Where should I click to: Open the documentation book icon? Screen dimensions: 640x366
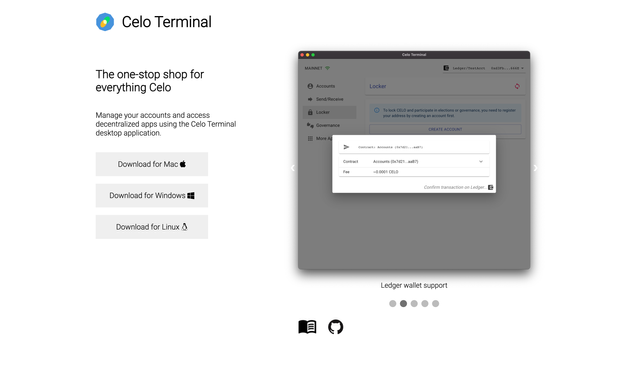click(307, 327)
